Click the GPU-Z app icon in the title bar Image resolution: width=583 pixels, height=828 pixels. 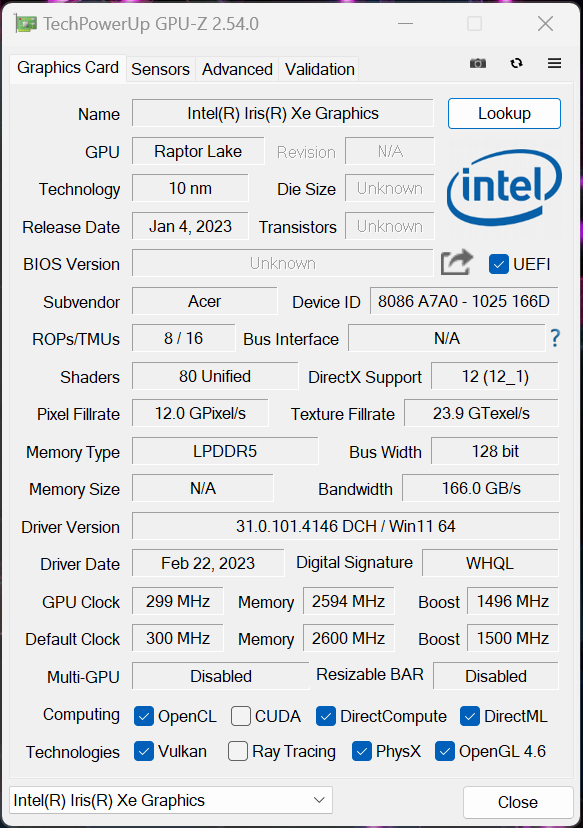[26, 24]
